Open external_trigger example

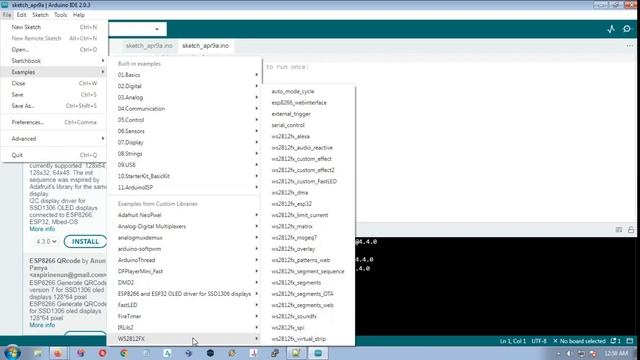click(308, 114)
